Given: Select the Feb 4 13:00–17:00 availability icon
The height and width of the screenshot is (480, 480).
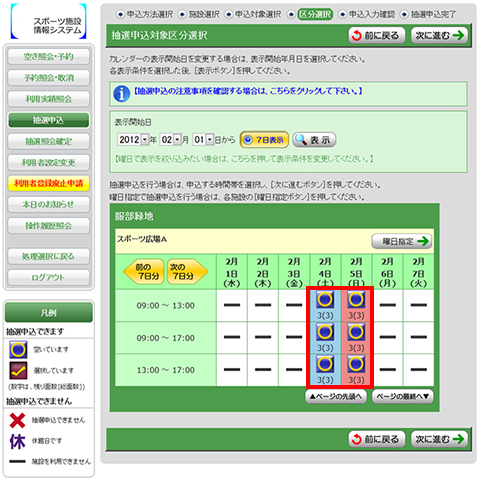Looking at the screenshot, I should pyautogui.click(x=325, y=364).
